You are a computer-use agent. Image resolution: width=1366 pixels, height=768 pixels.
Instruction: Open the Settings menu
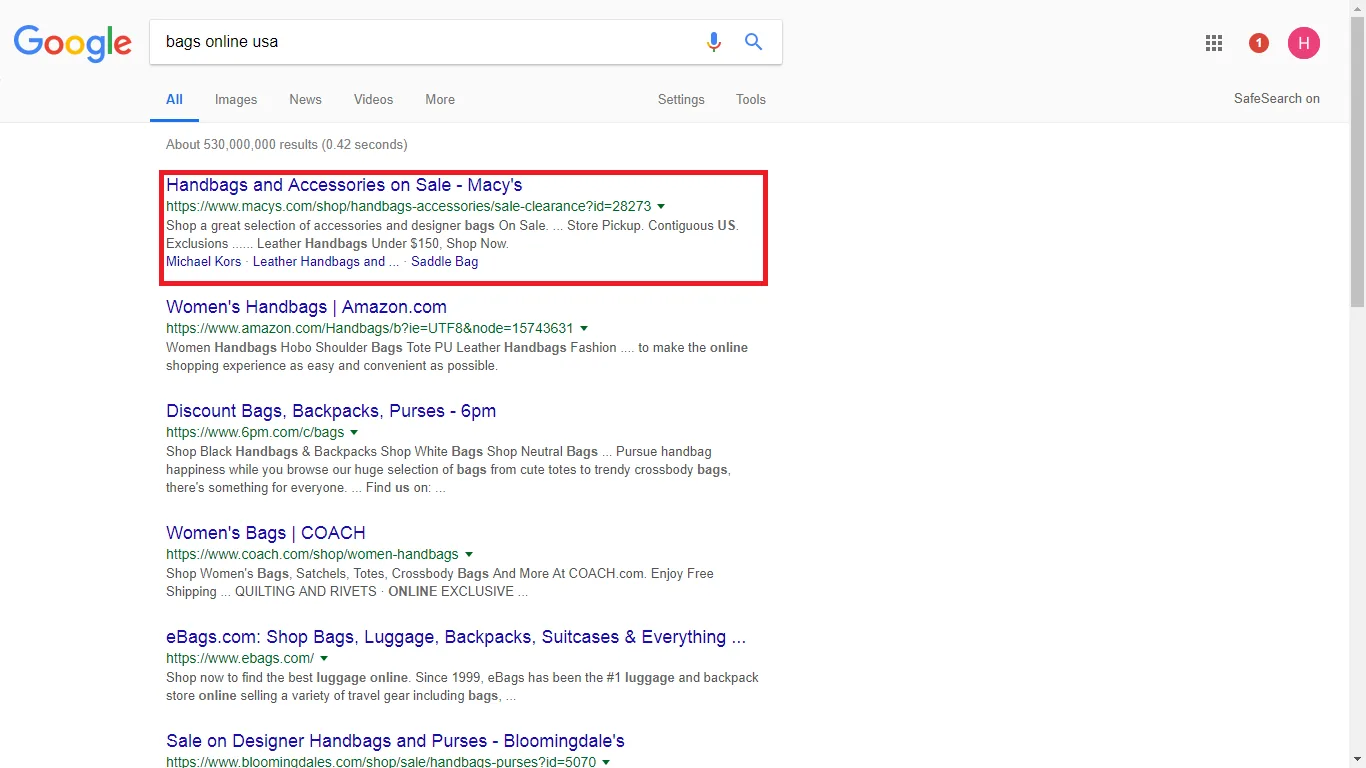click(x=681, y=99)
